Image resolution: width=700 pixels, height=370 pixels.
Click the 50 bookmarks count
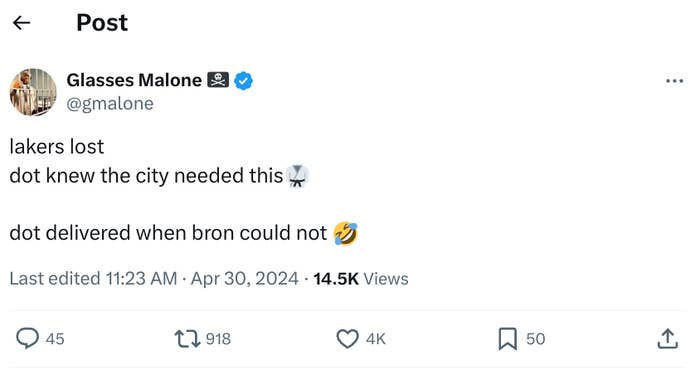[x=535, y=339]
